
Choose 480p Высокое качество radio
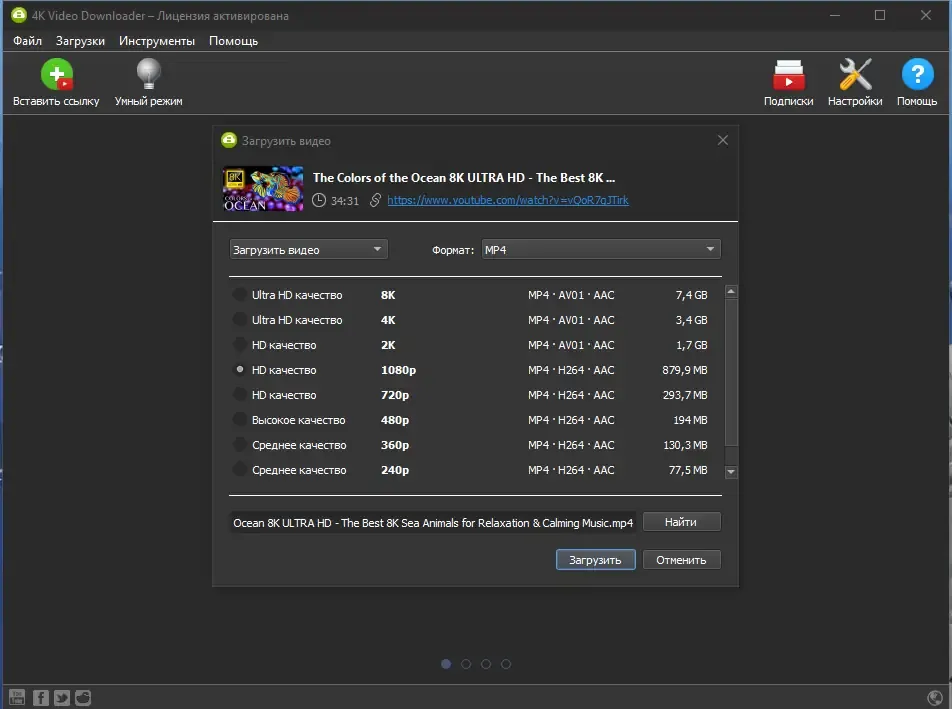coord(240,420)
